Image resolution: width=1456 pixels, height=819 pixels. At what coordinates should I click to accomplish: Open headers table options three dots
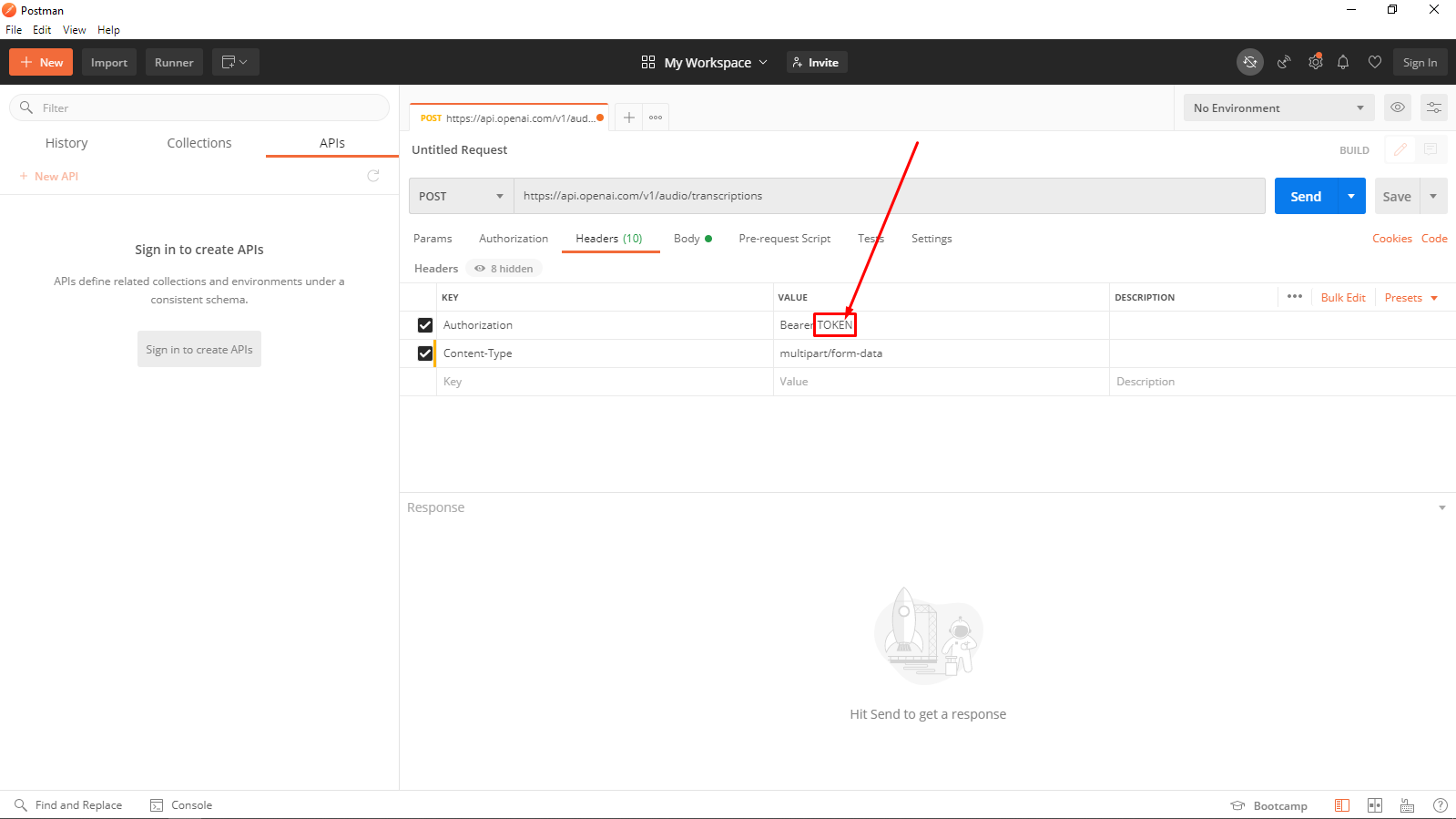[1295, 296]
